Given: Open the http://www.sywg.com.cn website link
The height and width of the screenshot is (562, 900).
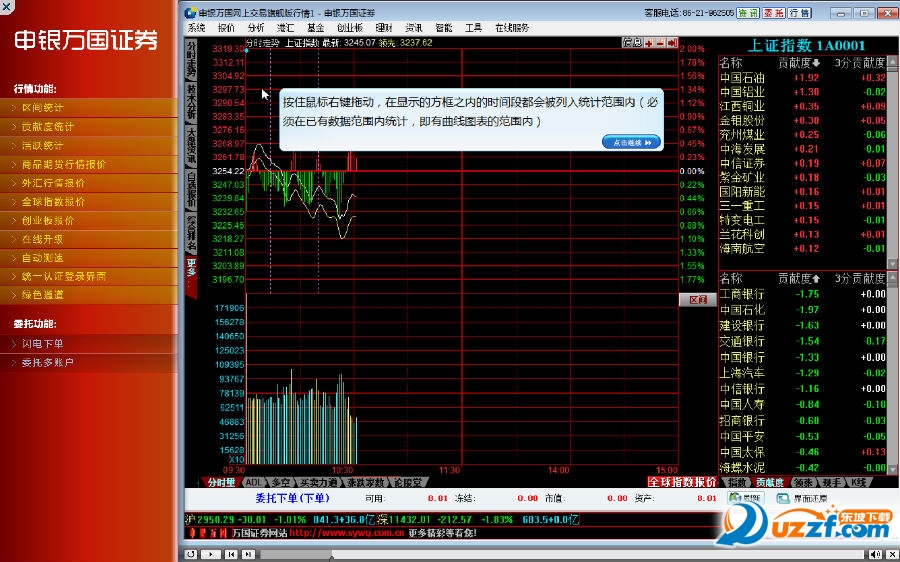Looking at the screenshot, I should 346,533.
